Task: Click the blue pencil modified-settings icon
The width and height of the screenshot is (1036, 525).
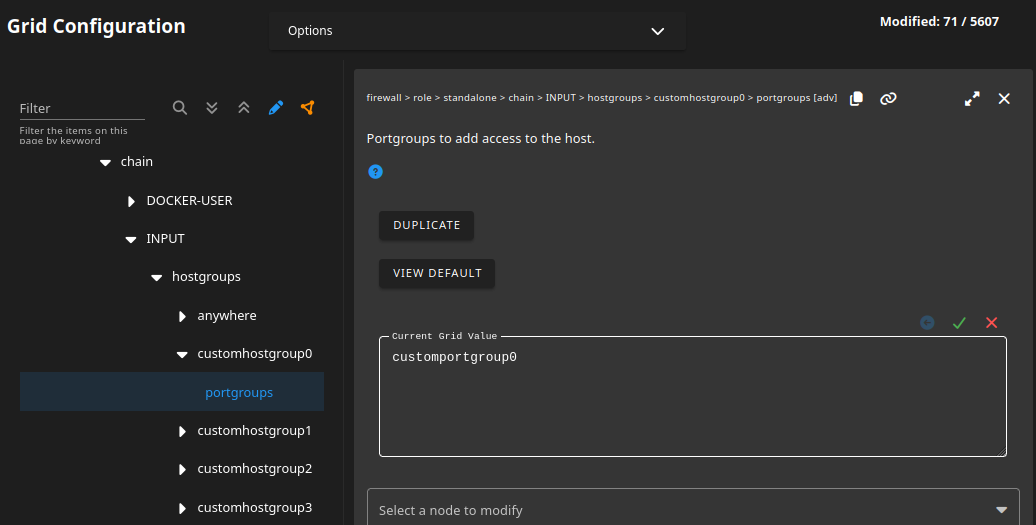Action: (276, 108)
